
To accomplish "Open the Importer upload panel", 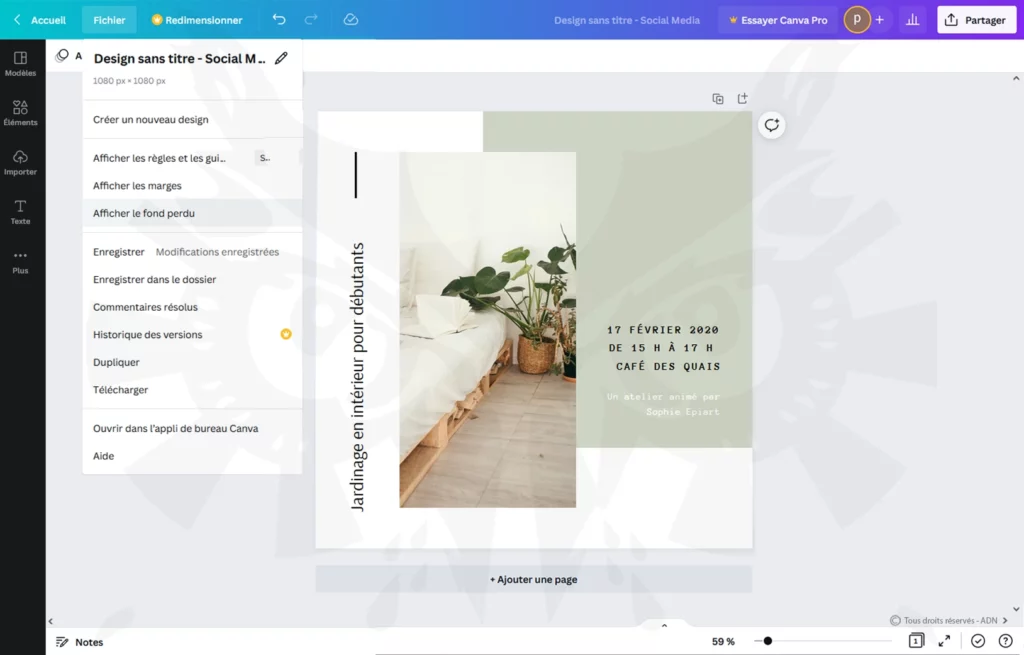I will coord(20,163).
